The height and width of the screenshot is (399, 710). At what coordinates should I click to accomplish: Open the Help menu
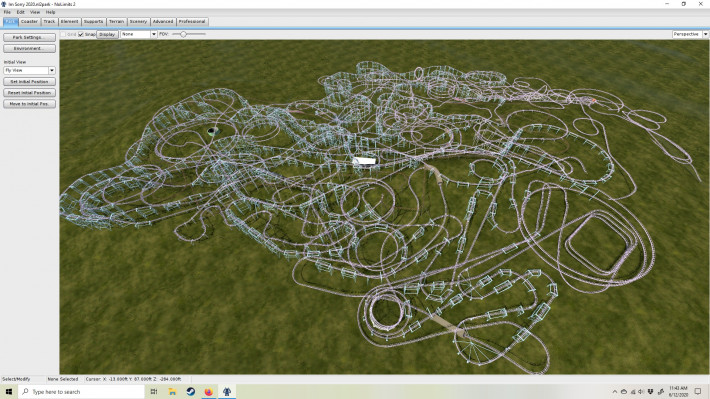pos(50,12)
